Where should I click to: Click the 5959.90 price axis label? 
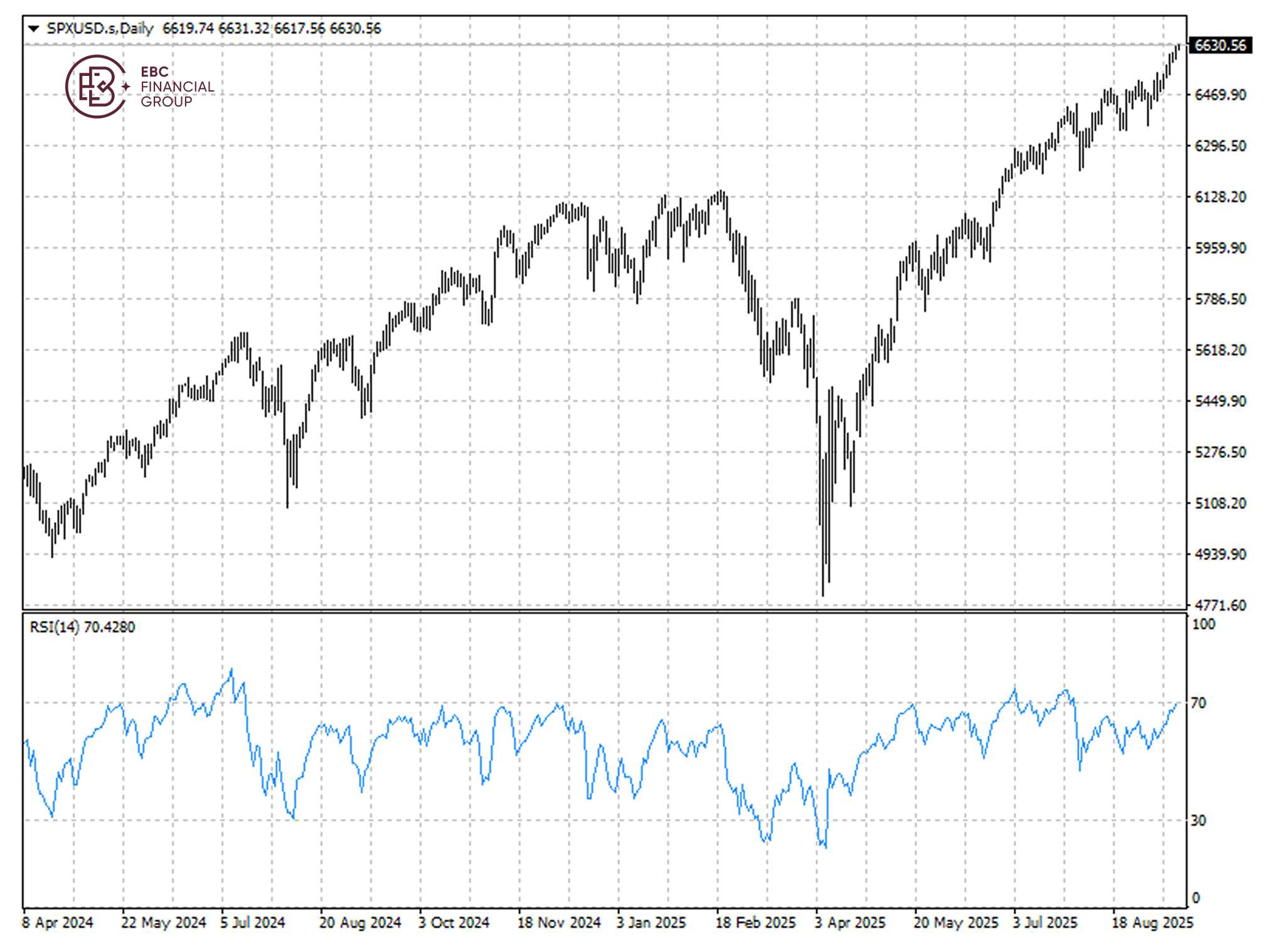1220,248
